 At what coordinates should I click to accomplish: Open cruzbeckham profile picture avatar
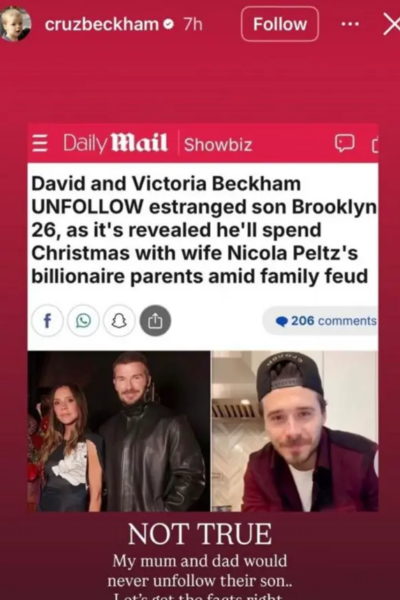click(15, 24)
